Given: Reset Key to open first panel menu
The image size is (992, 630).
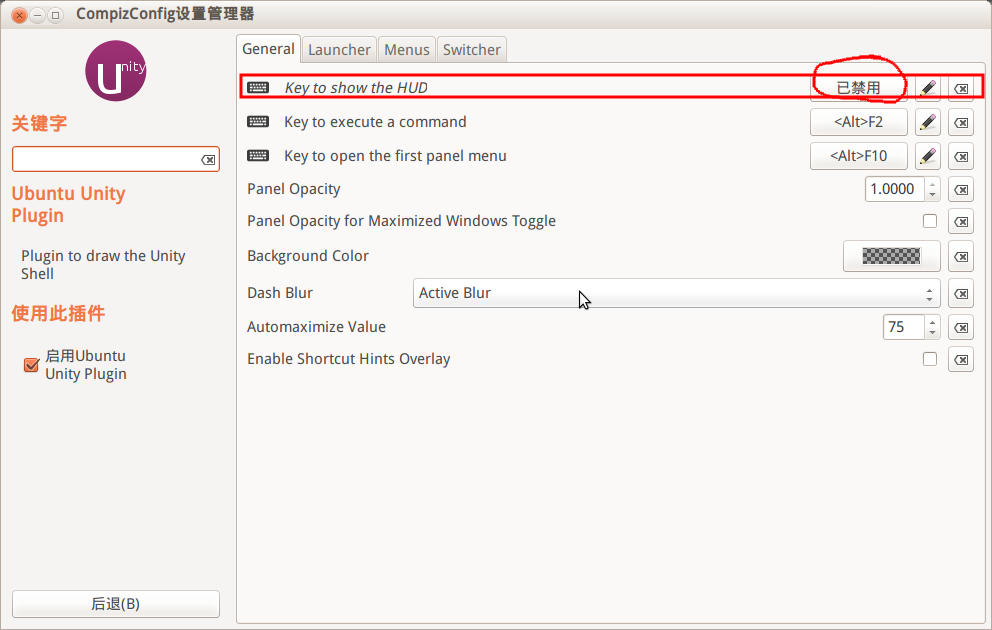Looking at the screenshot, I should (x=961, y=156).
